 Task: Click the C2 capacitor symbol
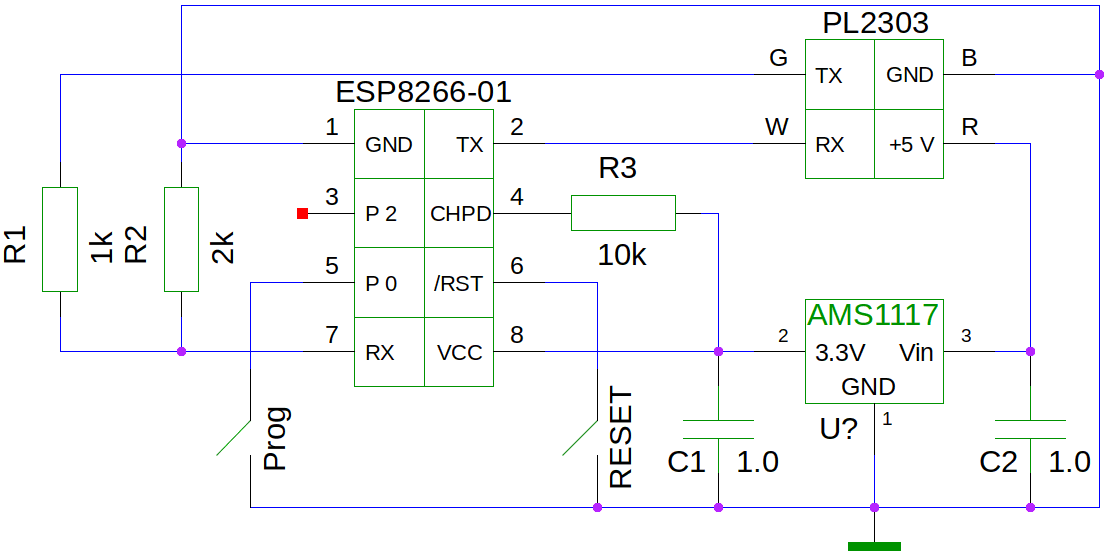(x=1030, y=429)
